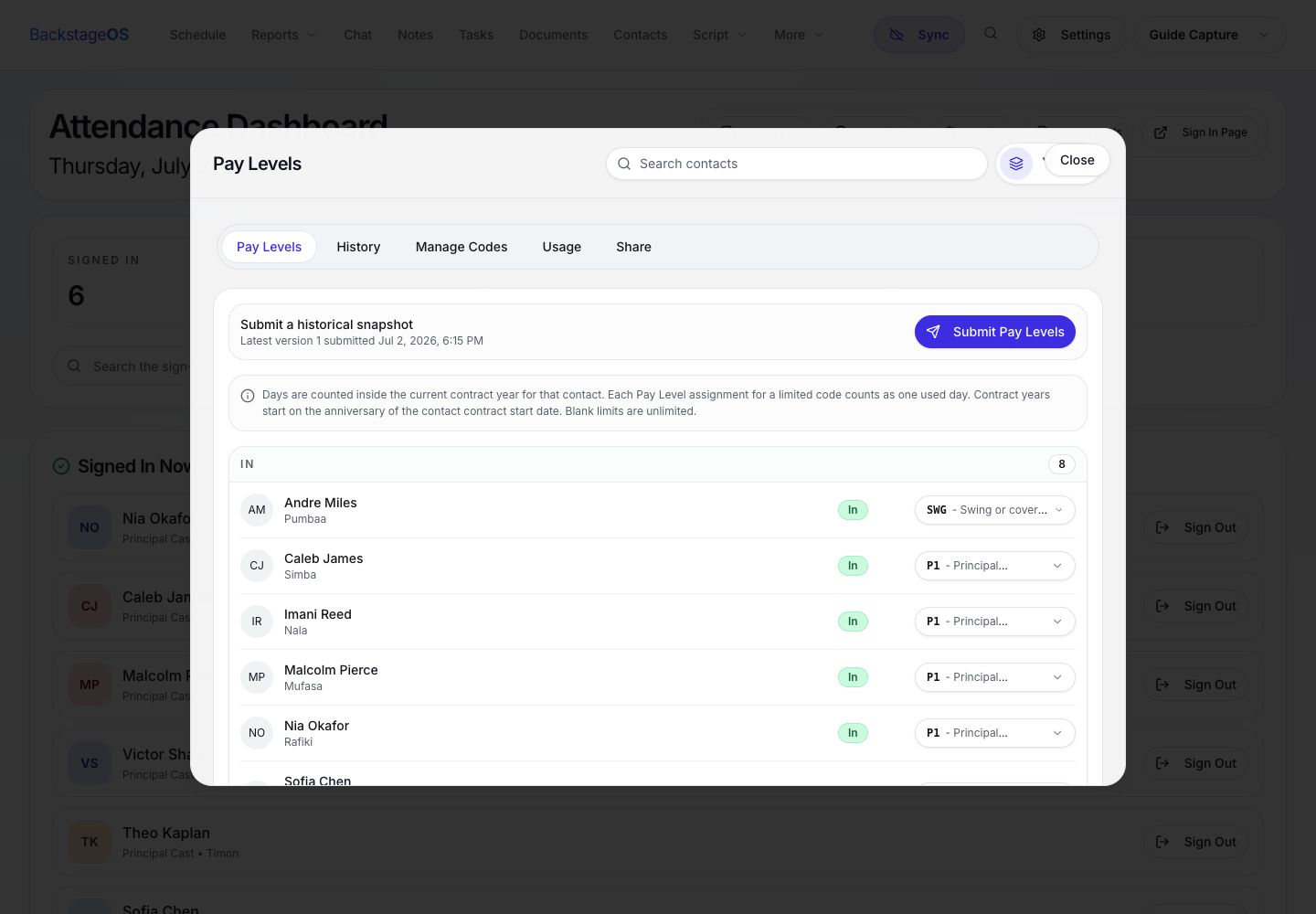Image resolution: width=1316 pixels, height=914 pixels.
Task: Click Malcolm Pierce In status badge
Action: coord(853,677)
